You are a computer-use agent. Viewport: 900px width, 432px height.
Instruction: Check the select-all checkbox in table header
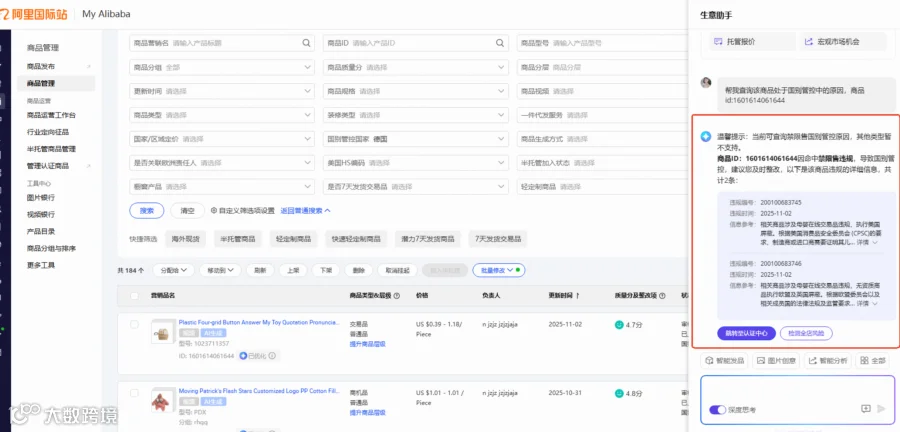[x=134, y=296]
